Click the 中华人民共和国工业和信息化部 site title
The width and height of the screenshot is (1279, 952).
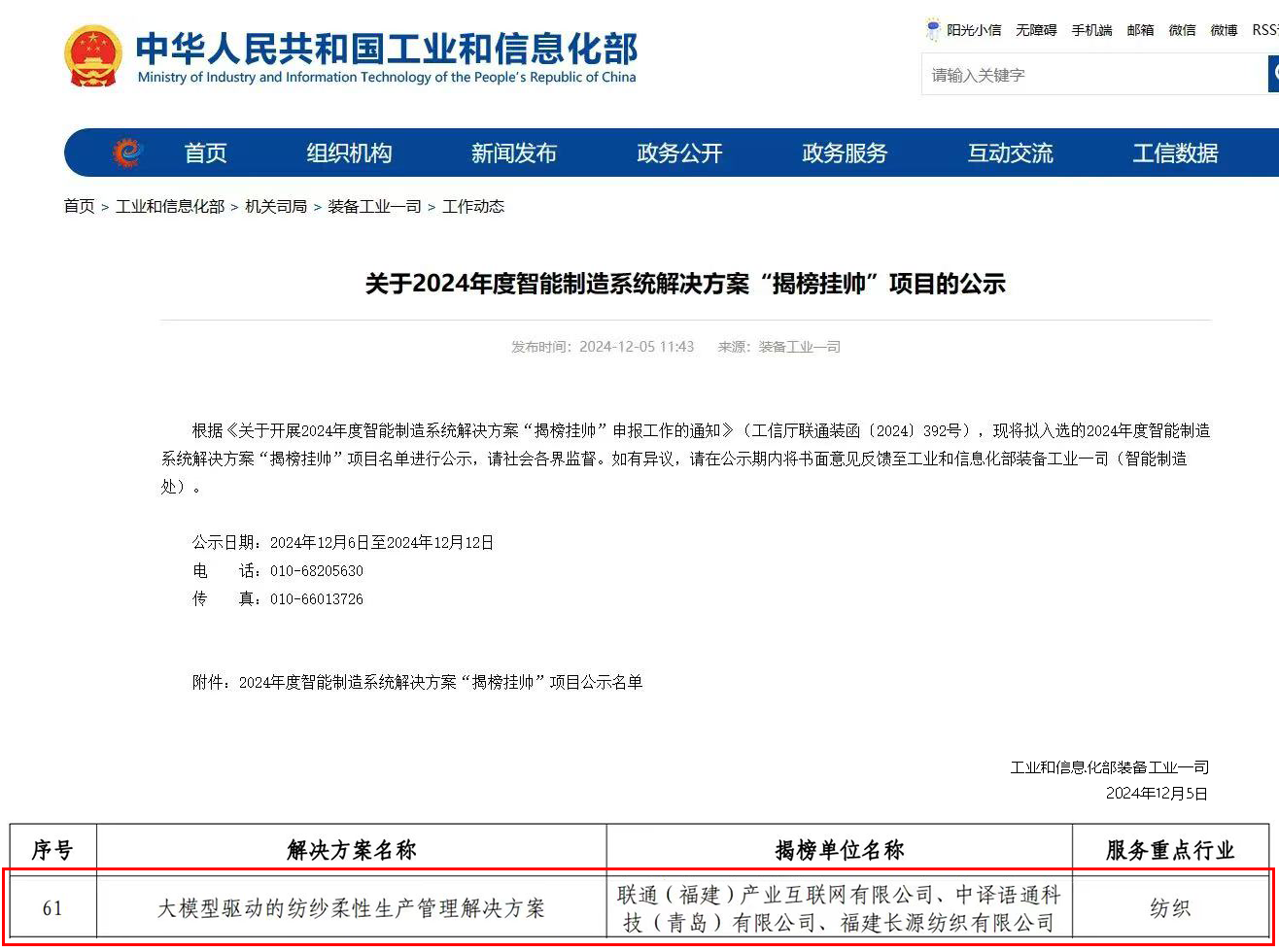tap(386, 48)
